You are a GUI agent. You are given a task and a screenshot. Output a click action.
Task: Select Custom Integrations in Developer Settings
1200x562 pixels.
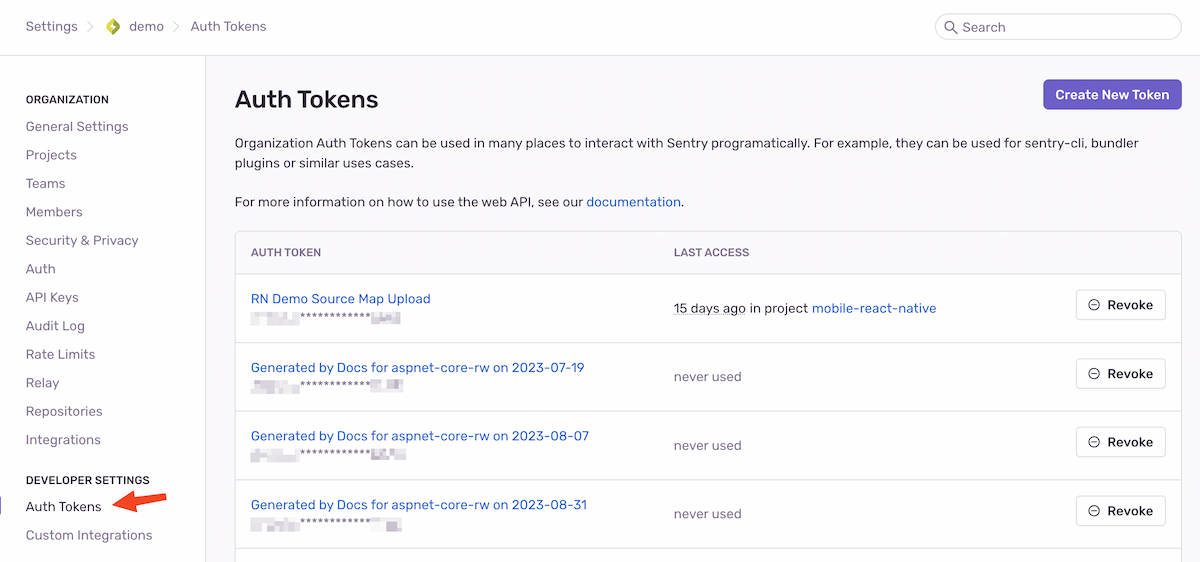(x=89, y=535)
